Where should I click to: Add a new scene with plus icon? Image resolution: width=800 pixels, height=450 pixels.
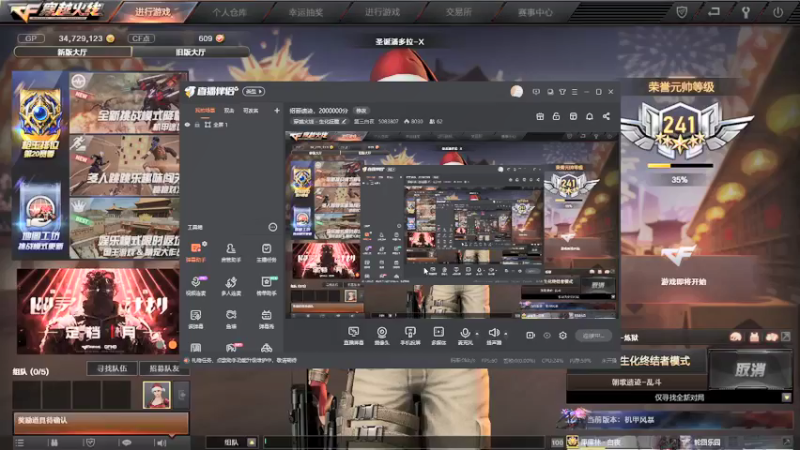[277, 110]
